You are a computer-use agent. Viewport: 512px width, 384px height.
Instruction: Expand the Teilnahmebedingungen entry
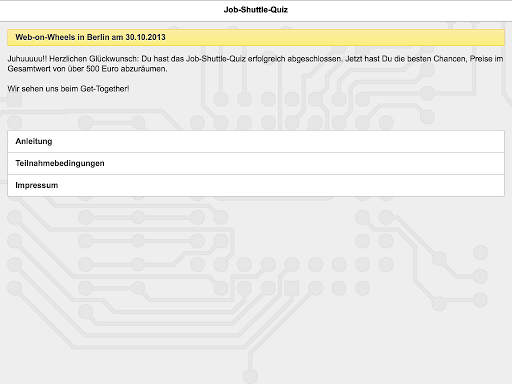click(256, 163)
